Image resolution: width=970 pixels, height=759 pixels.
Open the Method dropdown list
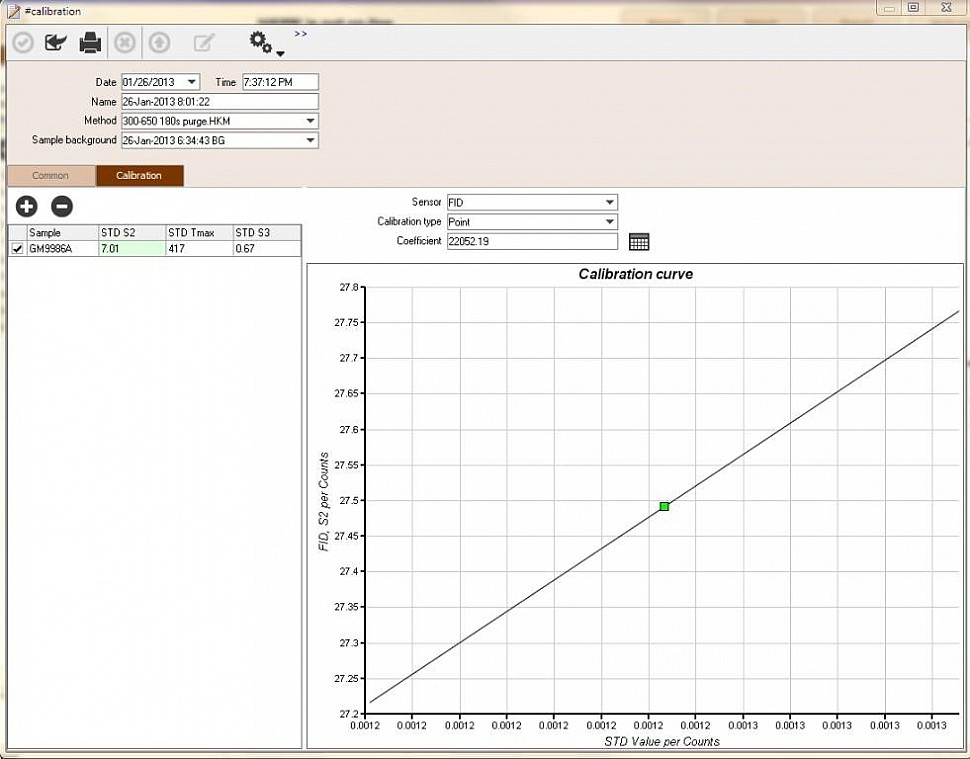point(311,121)
